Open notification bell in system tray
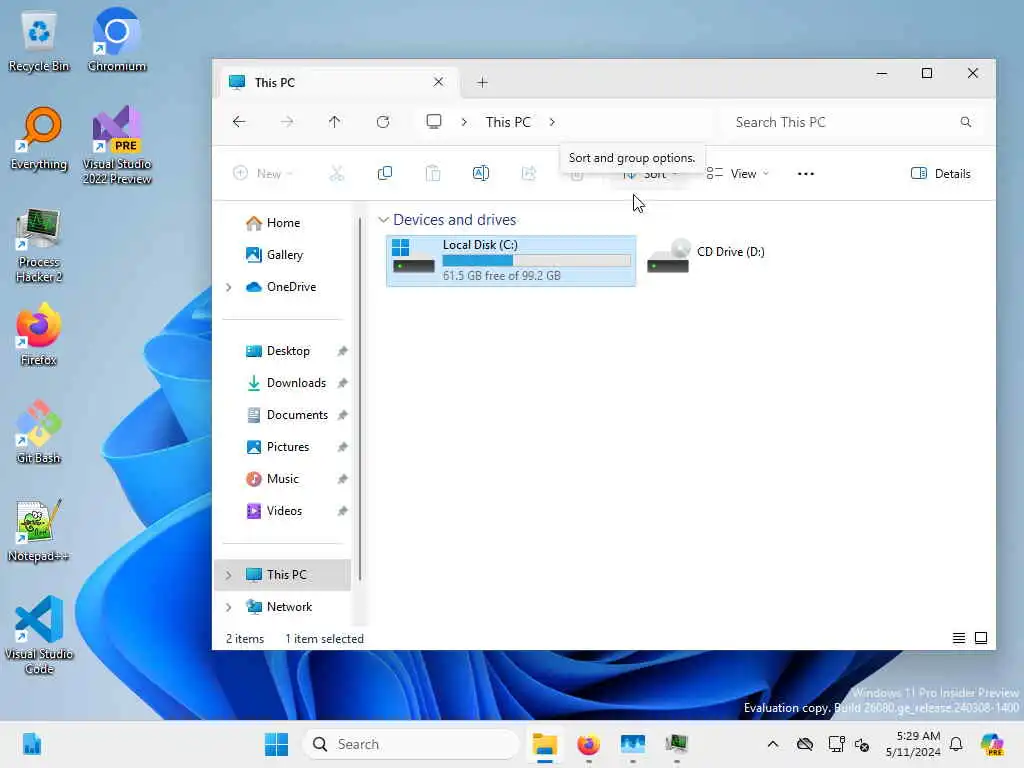Screen dimensions: 1024x768 click(956, 744)
